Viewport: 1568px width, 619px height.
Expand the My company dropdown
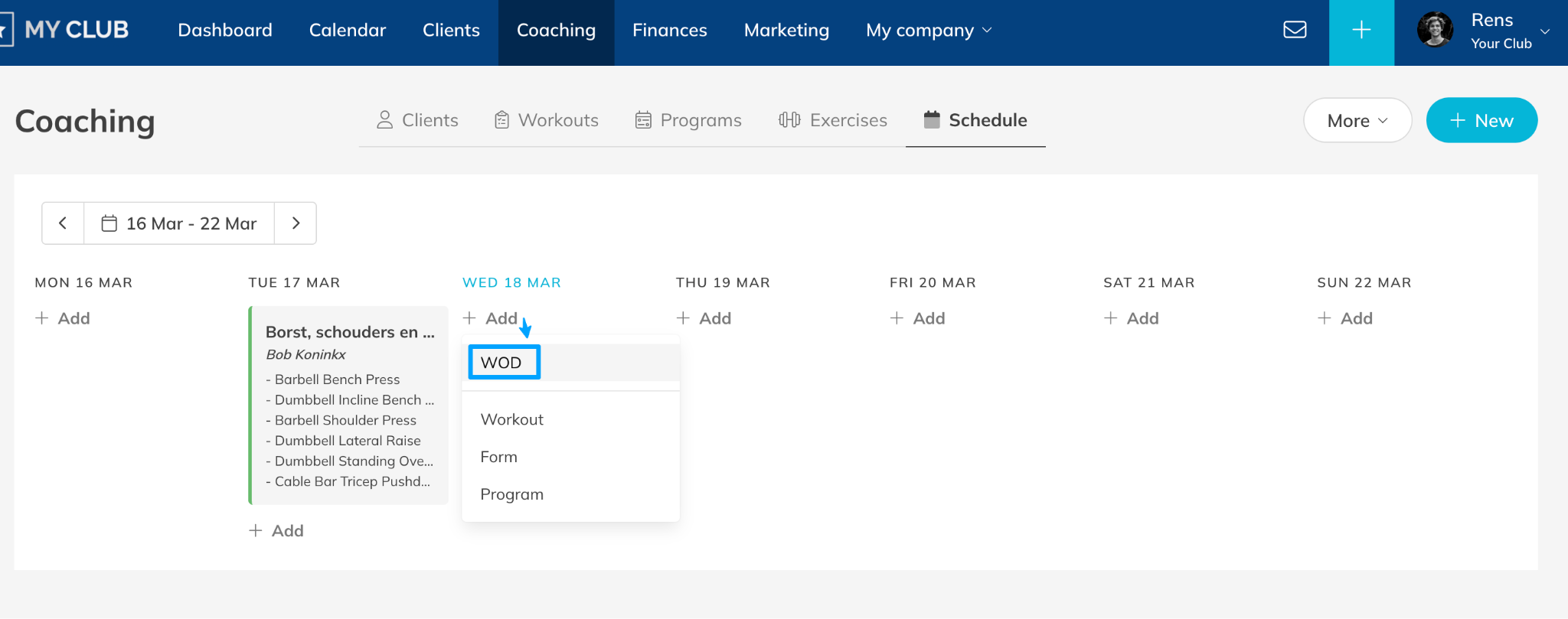click(929, 31)
